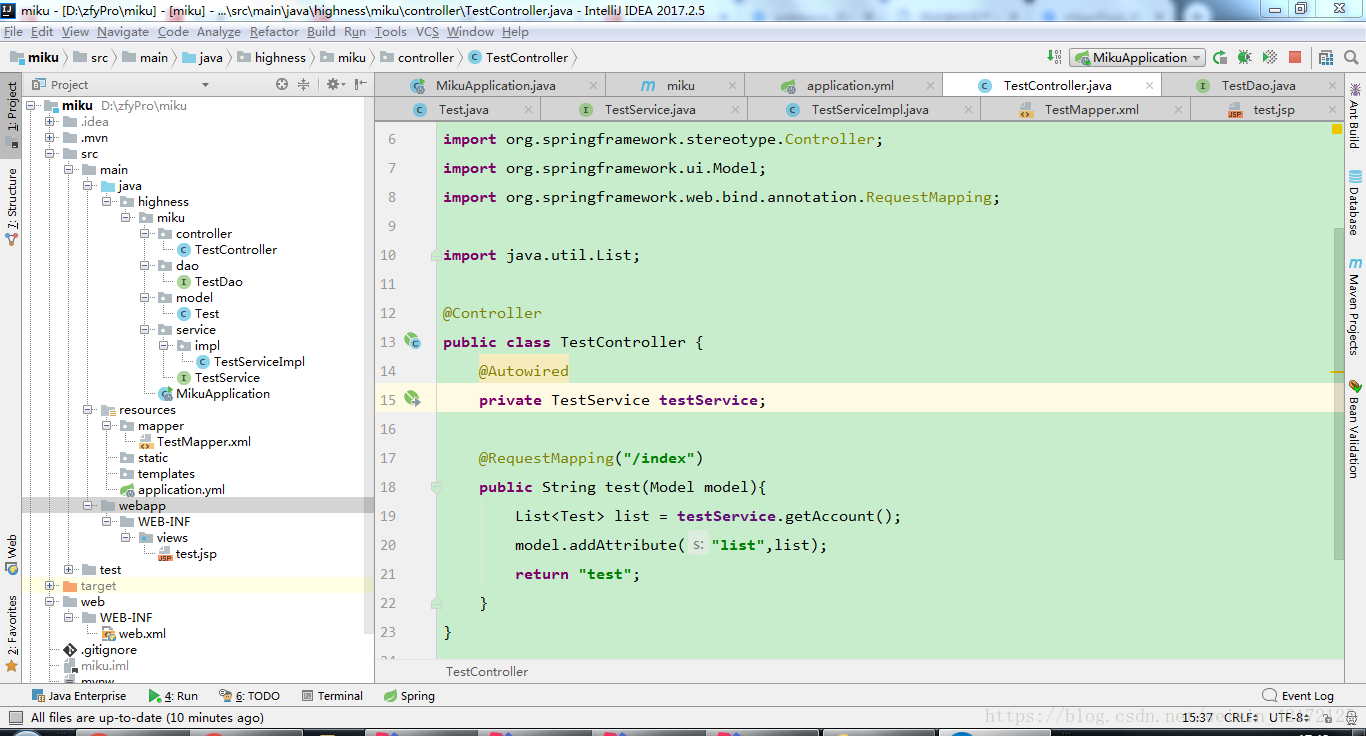Run MikuApplication with green rerun icon
Viewport: 1366px width, 736px height.
pyautogui.click(x=1221, y=57)
